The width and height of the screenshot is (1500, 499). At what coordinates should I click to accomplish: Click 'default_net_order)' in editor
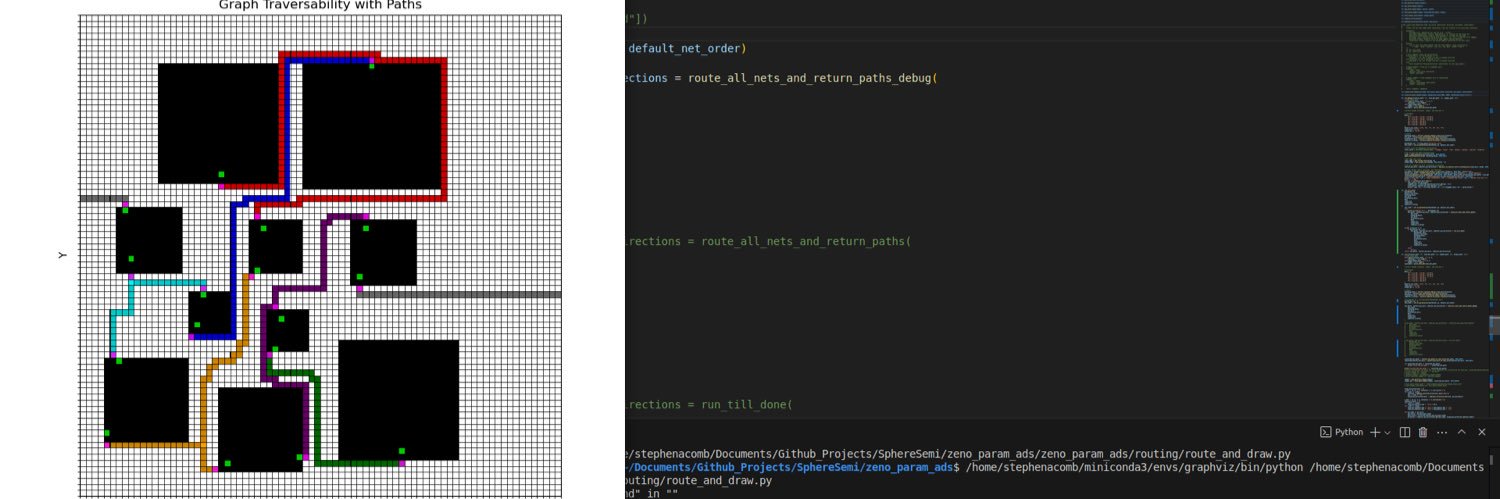687,48
